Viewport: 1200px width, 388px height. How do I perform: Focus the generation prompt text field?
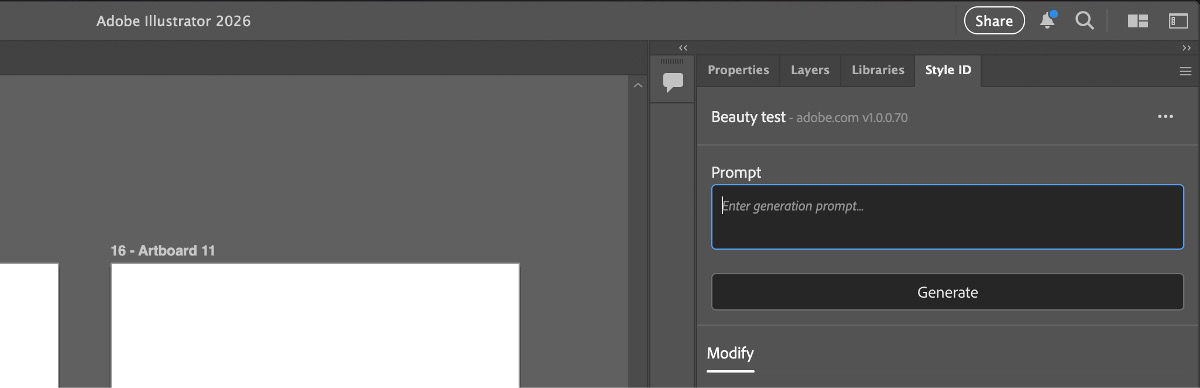point(947,216)
